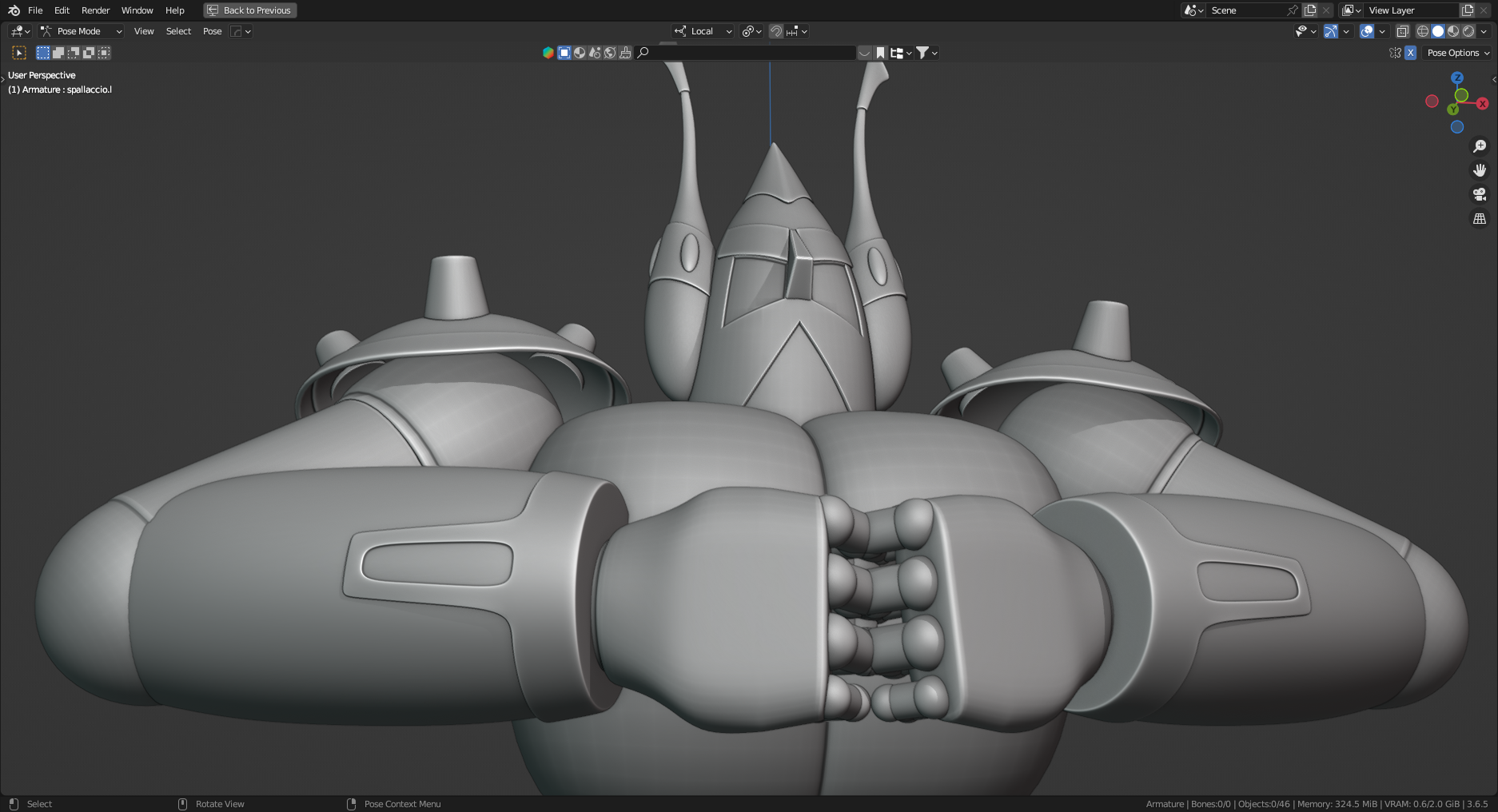Open the Pose Mode dropdown

82,31
